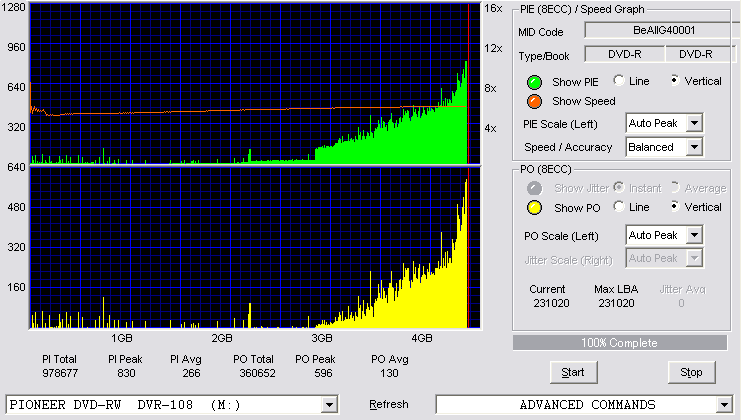Click the 2GB axis label
742x420 pixels.
pos(222,339)
